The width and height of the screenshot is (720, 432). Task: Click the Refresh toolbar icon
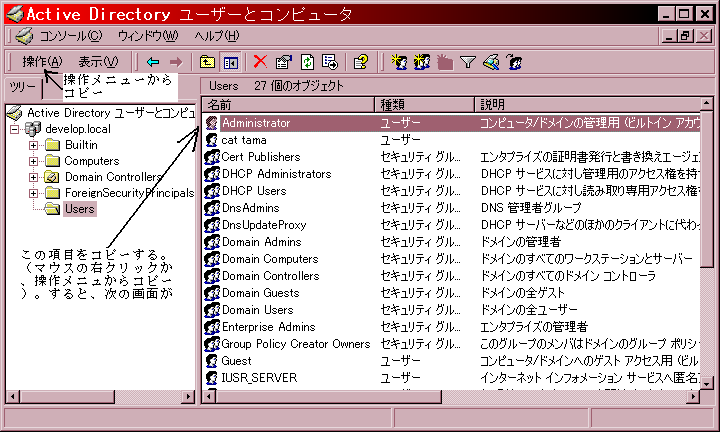click(307, 62)
